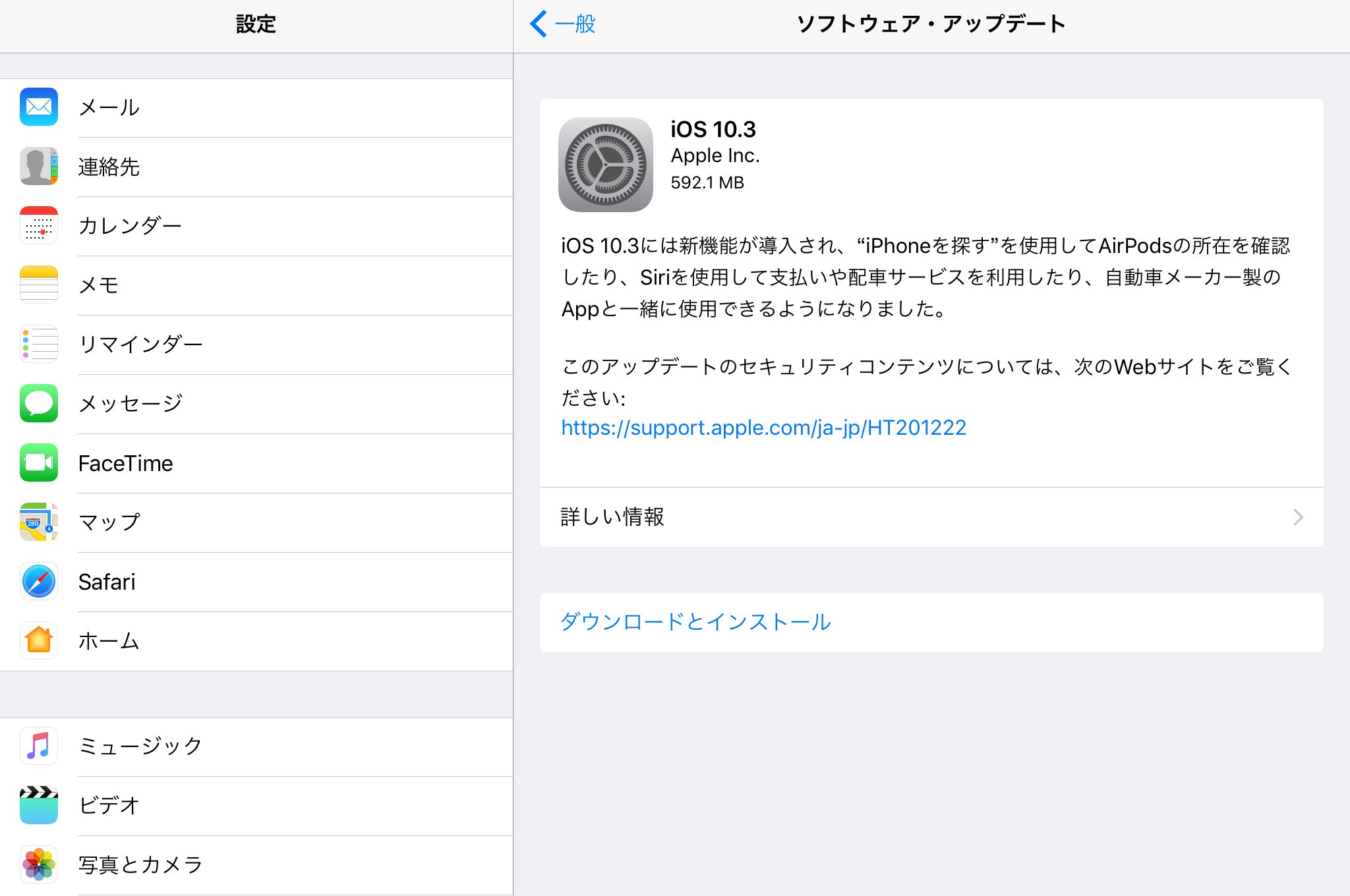Open 詳しい情報 details row
1350x896 pixels.
click(x=931, y=517)
